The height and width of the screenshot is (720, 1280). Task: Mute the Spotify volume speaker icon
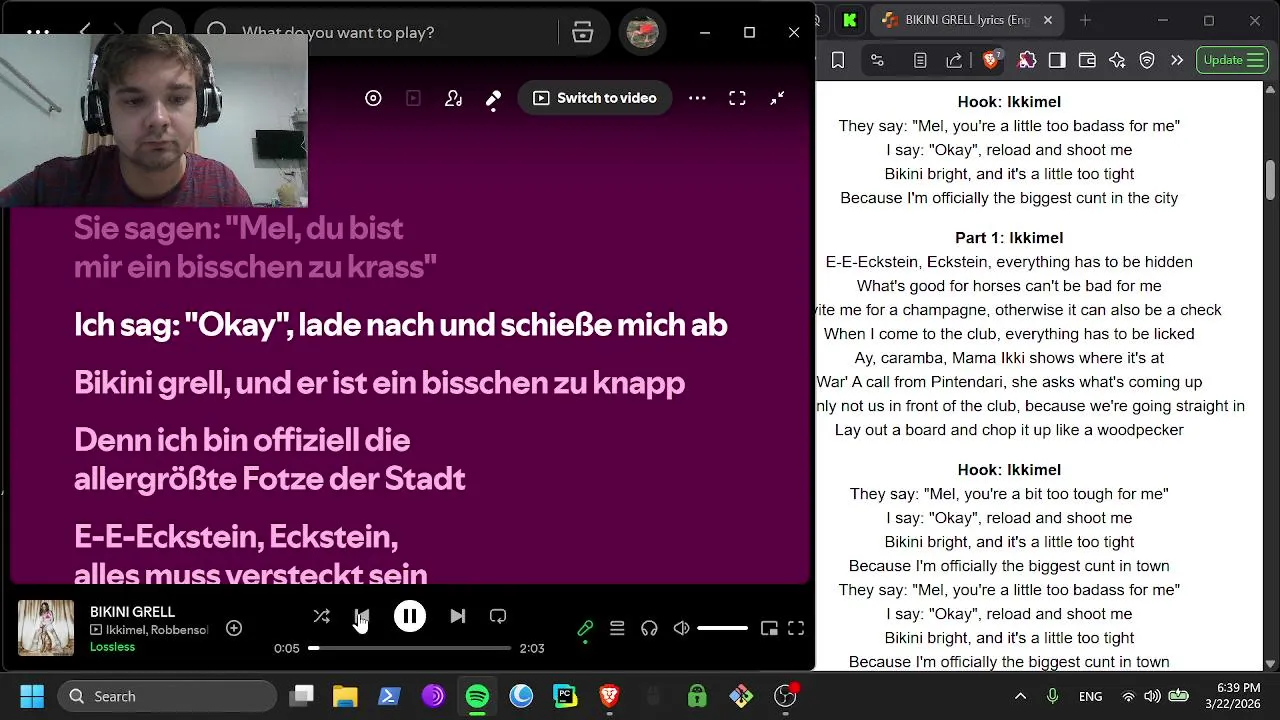(681, 628)
